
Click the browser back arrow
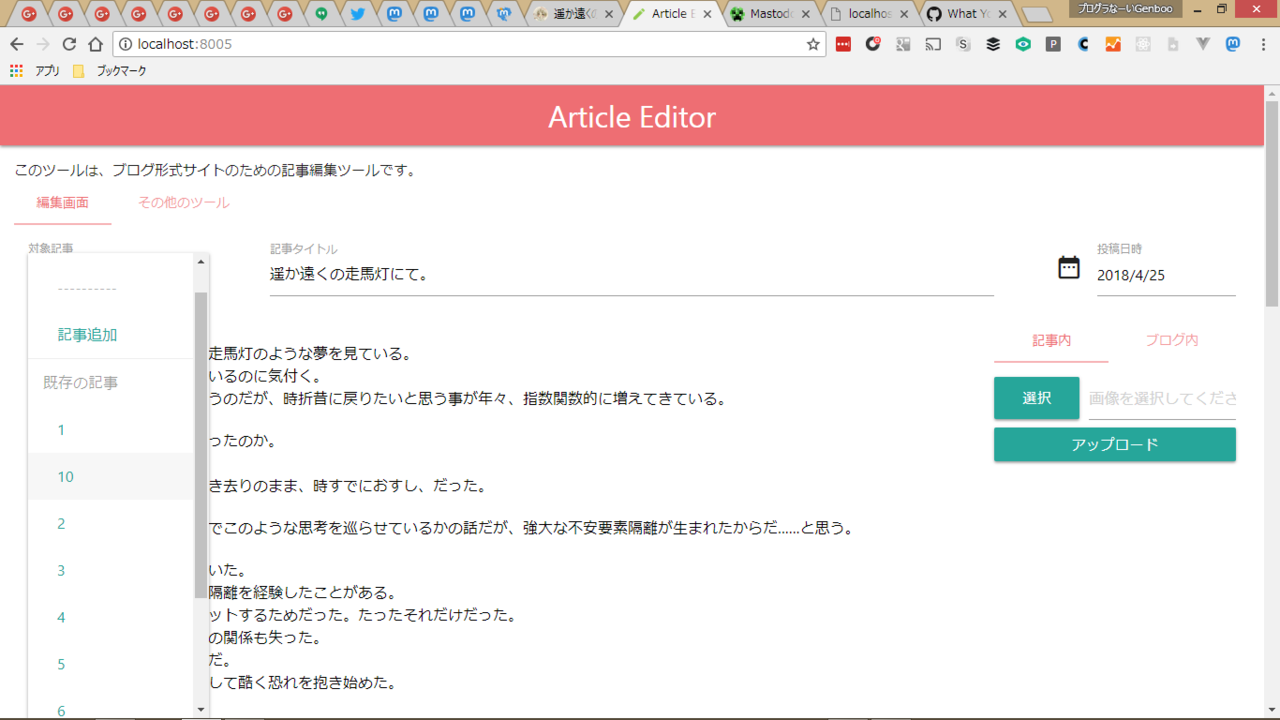click(16, 44)
